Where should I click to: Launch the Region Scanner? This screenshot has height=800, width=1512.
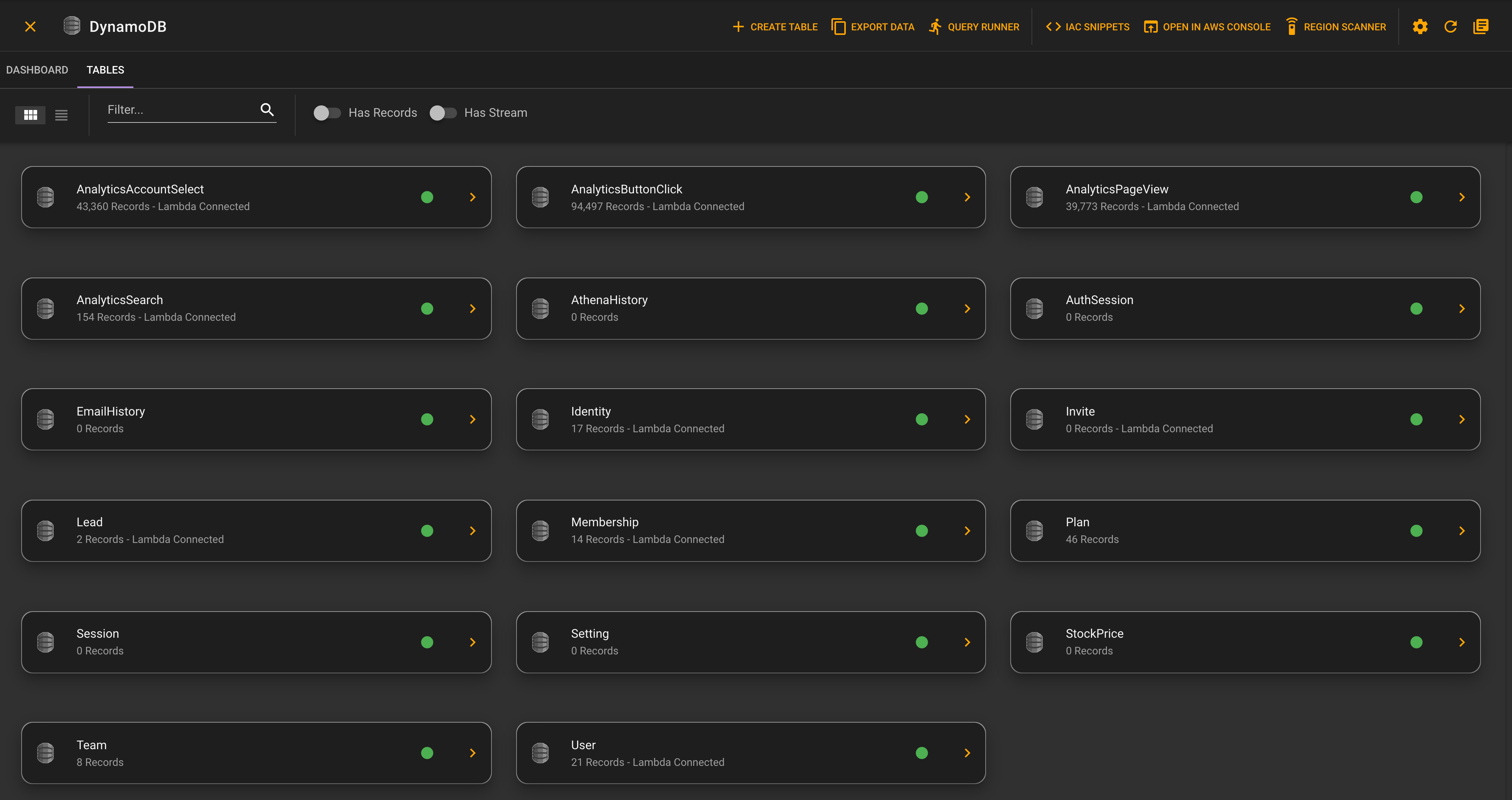click(x=1336, y=27)
